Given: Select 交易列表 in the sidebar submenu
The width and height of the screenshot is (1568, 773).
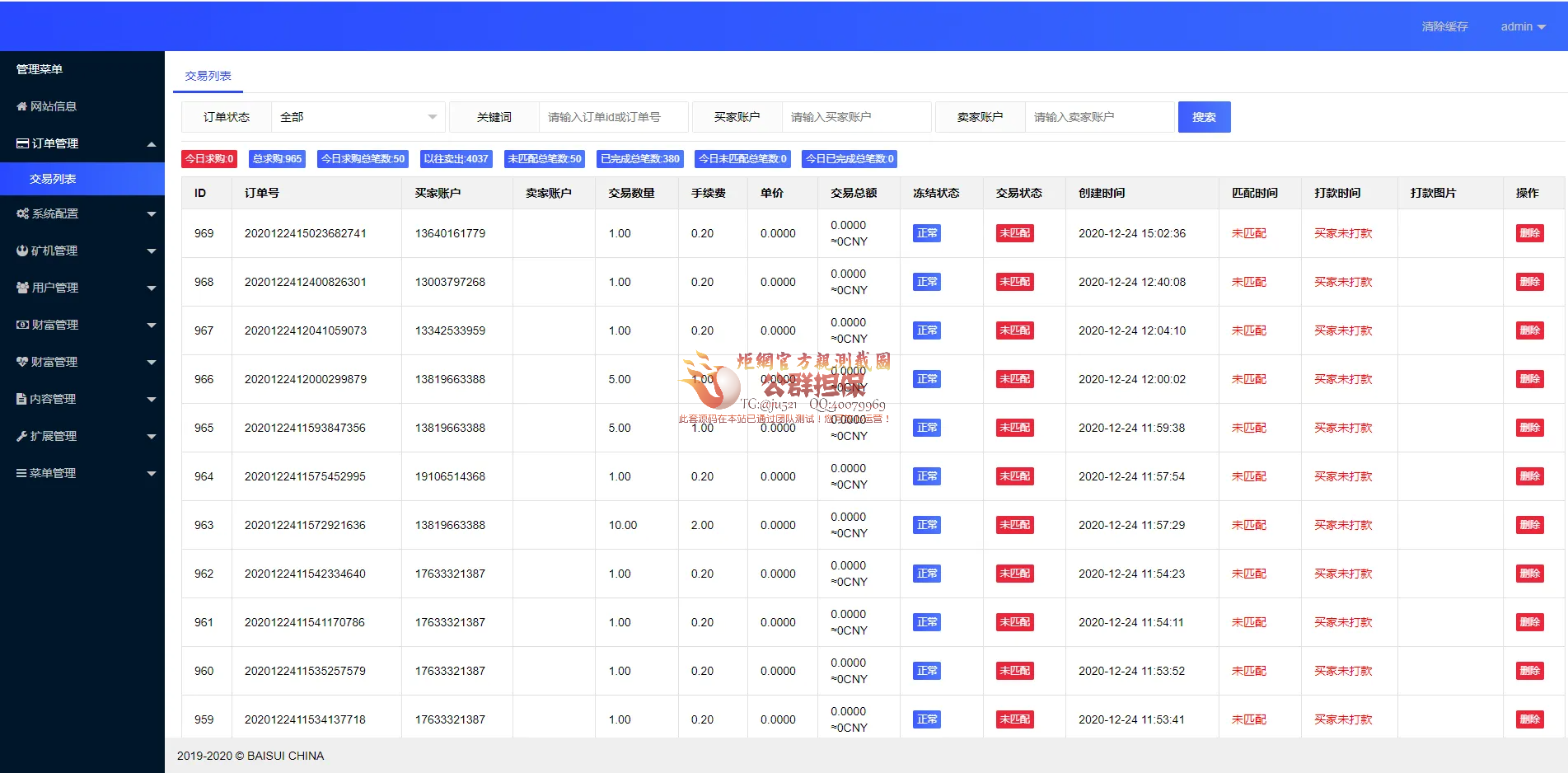Looking at the screenshot, I should tap(53, 179).
